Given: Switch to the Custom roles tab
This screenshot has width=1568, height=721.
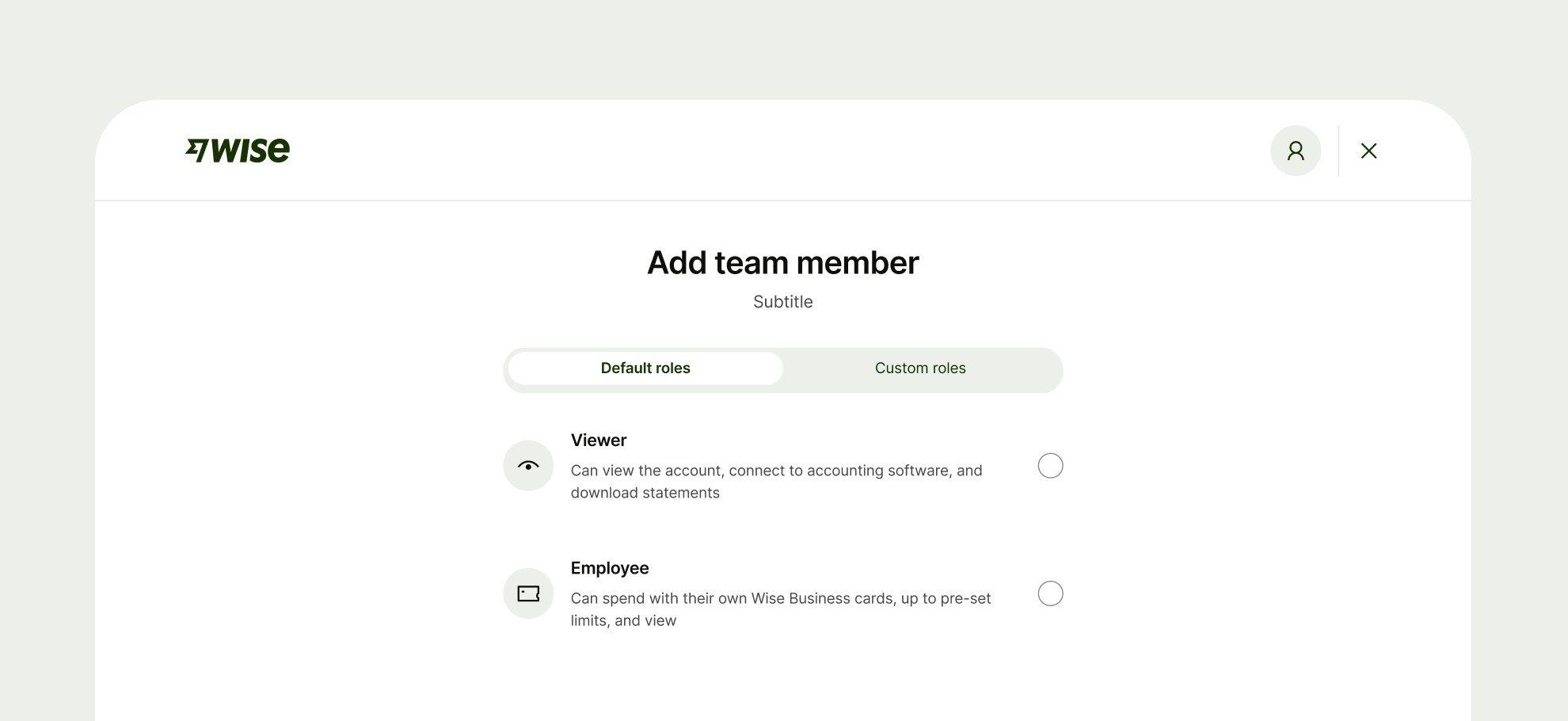Looking at the screenshot, I should point(920,368).
